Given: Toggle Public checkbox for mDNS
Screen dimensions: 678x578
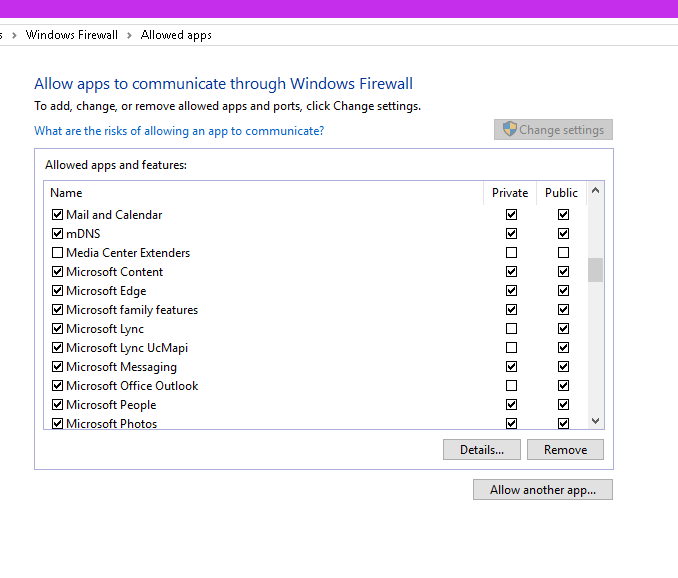Looking at the screenshot, I should 563,233.
